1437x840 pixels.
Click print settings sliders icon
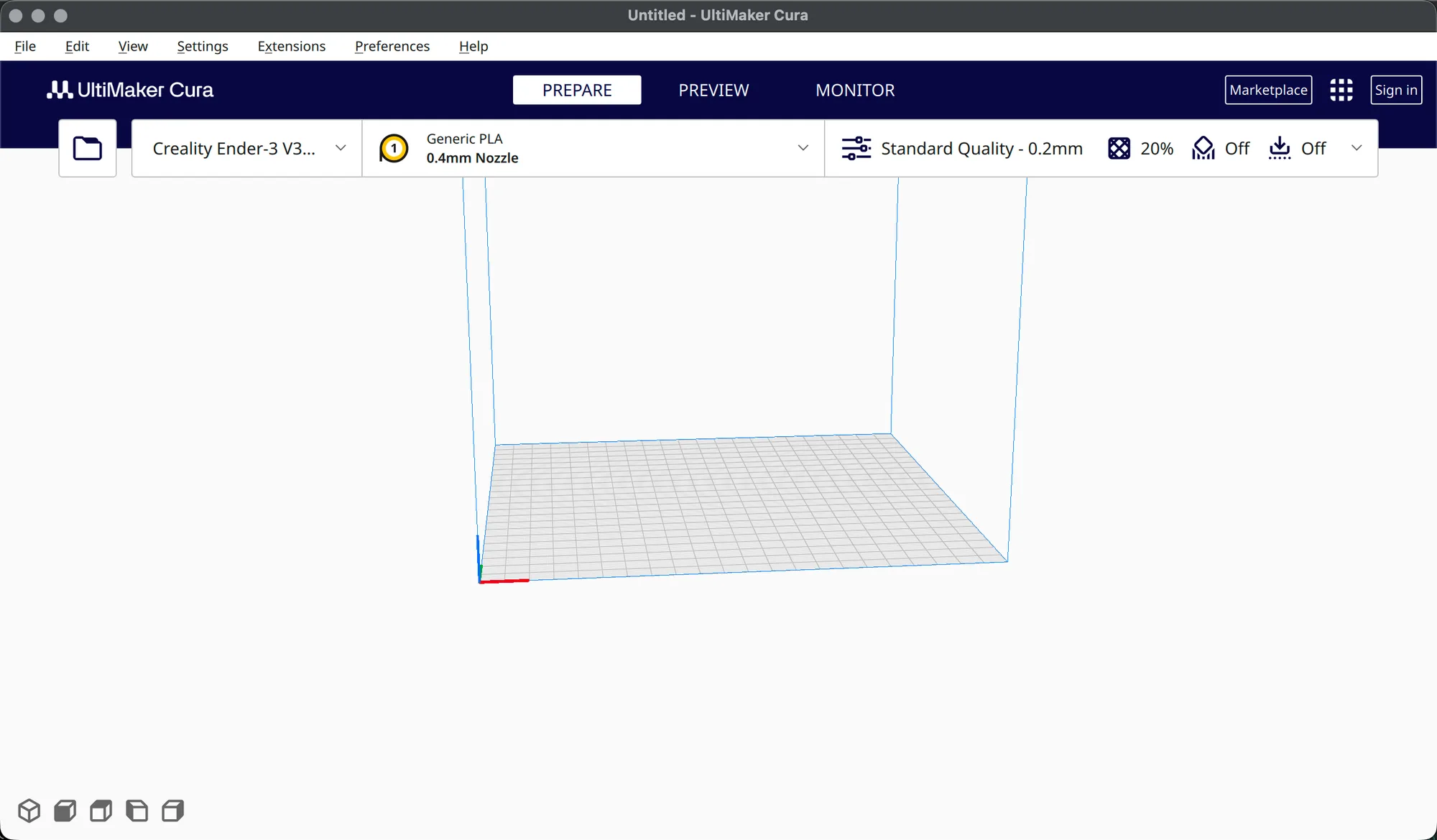856,148
